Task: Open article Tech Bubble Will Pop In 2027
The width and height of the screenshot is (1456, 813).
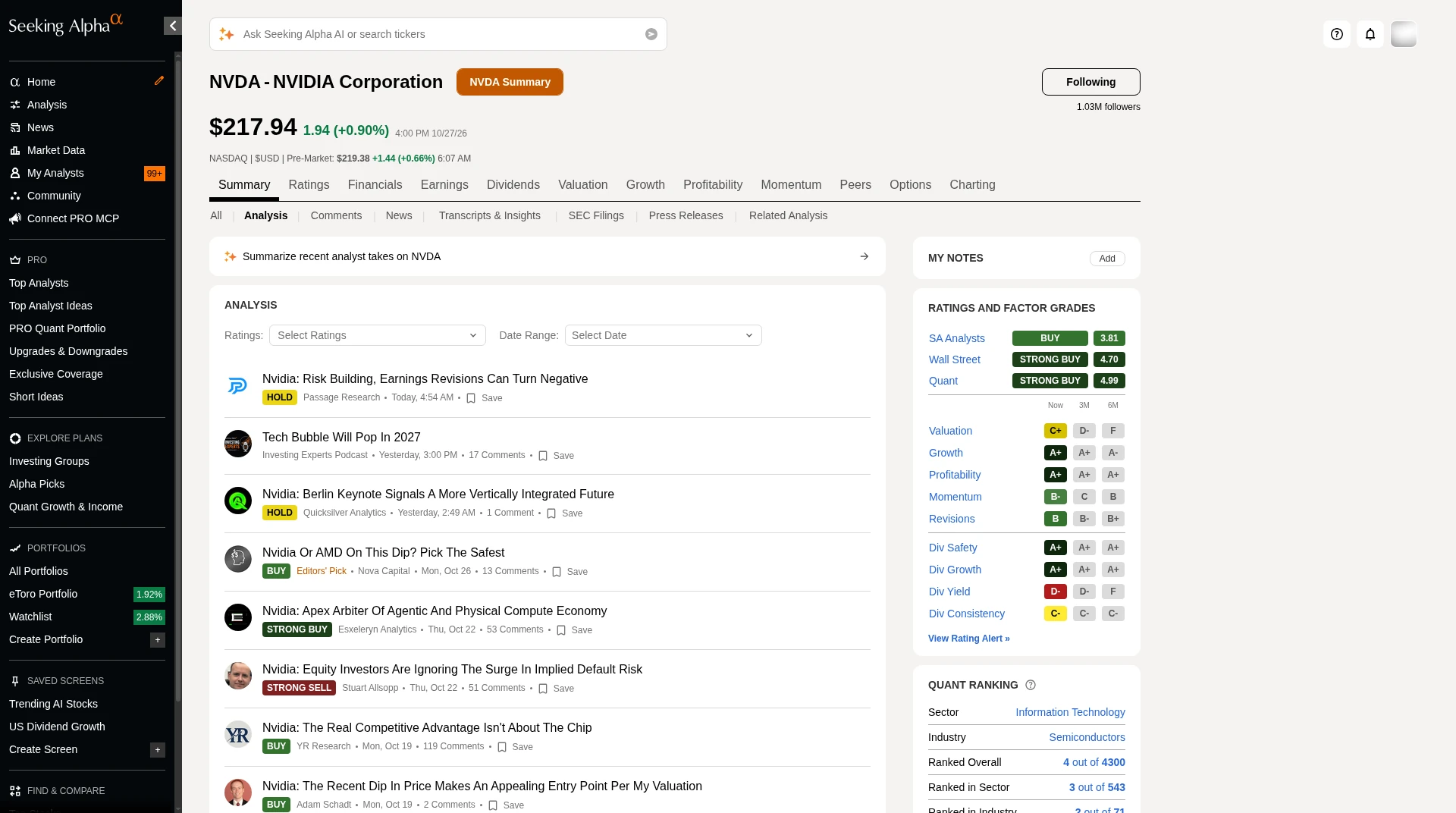Action: [341, 437]
